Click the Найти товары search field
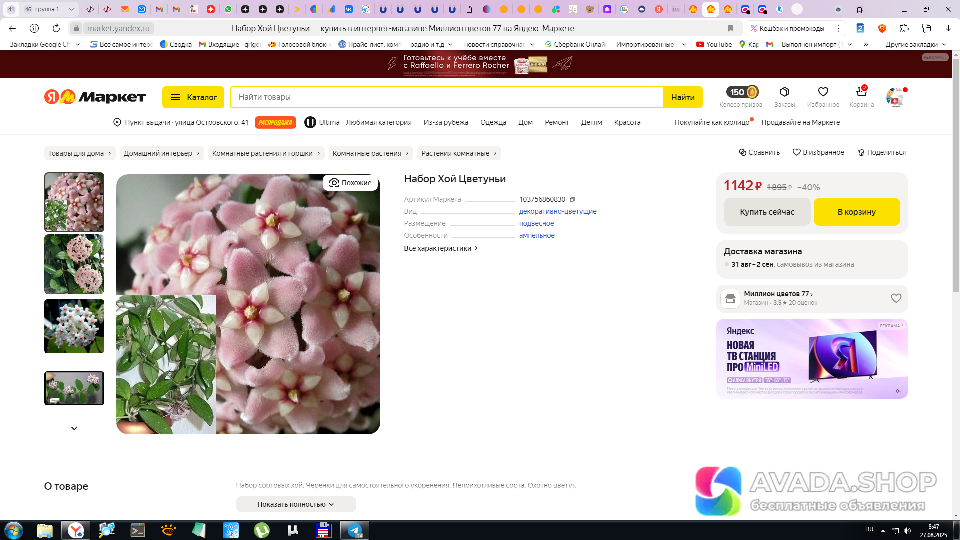The height and width of the screenshot is (540, 960). tap(445, 97)
